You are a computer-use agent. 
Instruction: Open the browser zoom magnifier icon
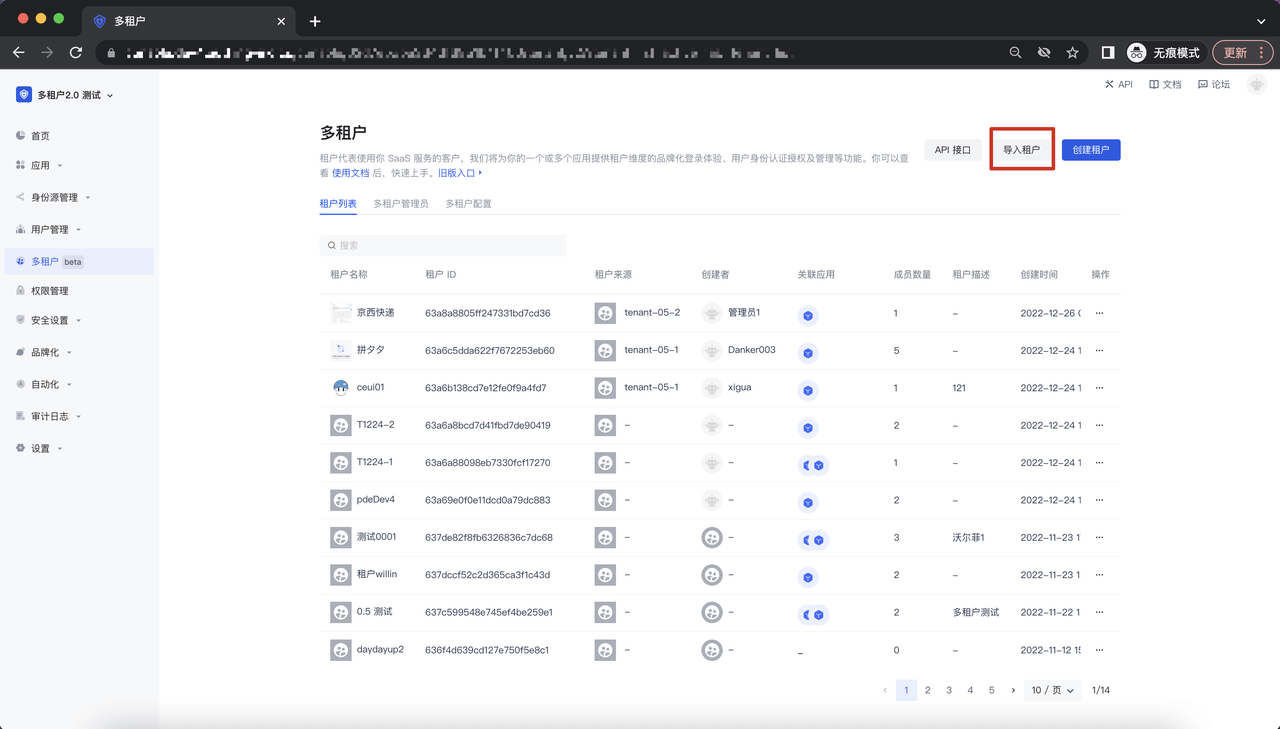1015,52
